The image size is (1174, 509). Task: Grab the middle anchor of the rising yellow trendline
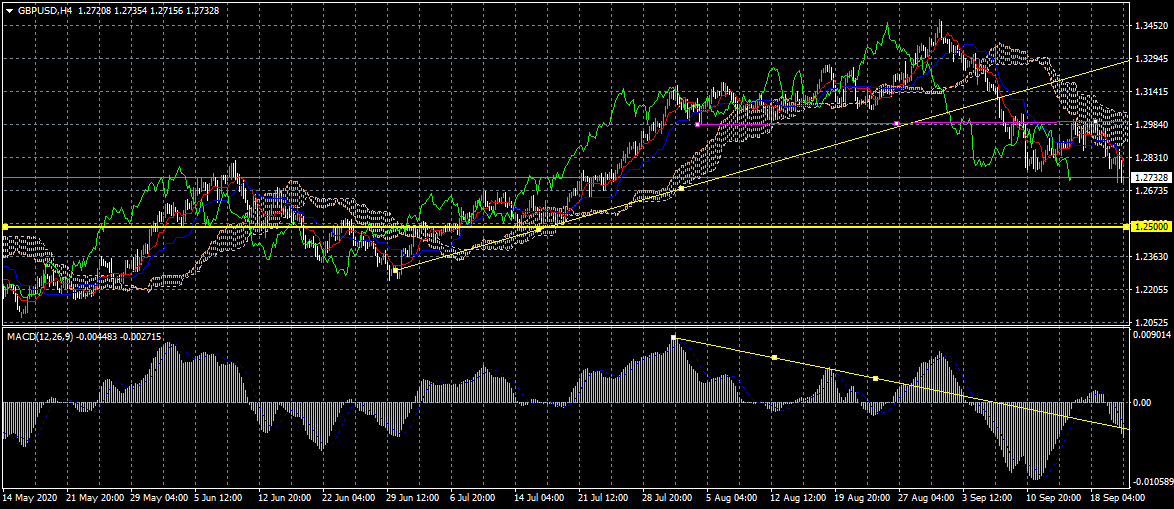539,229
